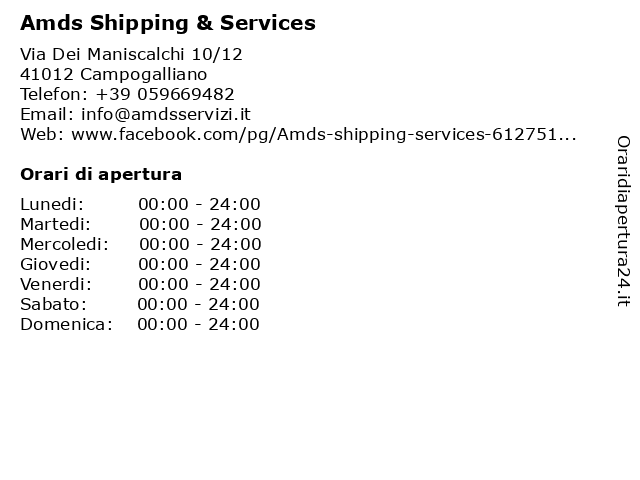Click the Martedi opening hours
Screen dimensions: 640x480
click(200, 224)
